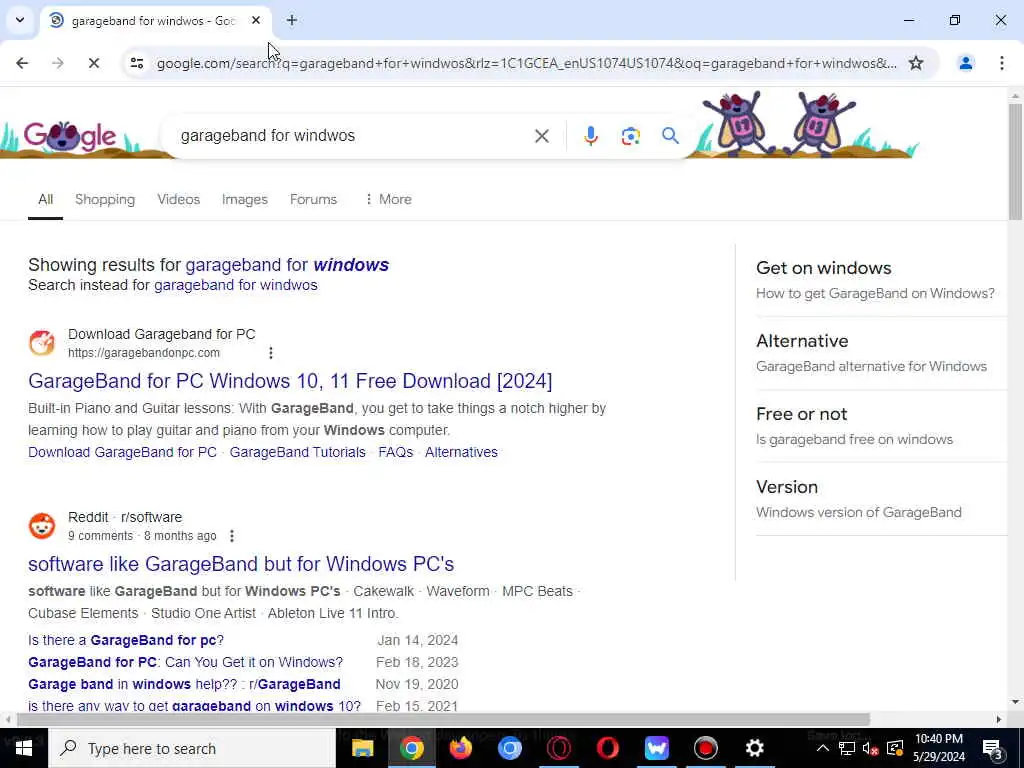
Task: Open Windows Settings gear in taskbar
Action: click(754, 748)
